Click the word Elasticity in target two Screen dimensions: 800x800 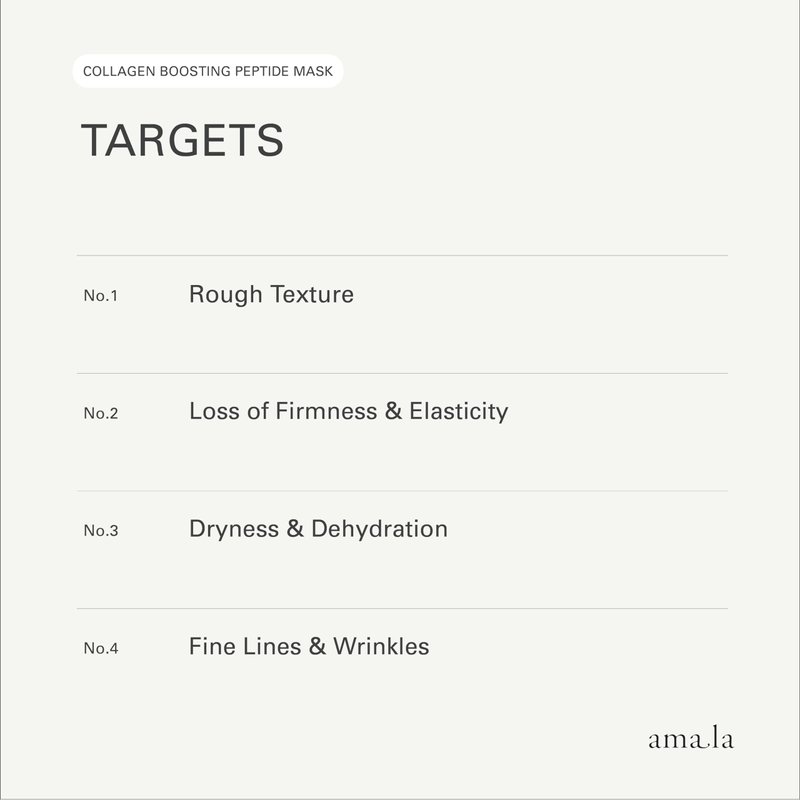[x=459, y=411]
